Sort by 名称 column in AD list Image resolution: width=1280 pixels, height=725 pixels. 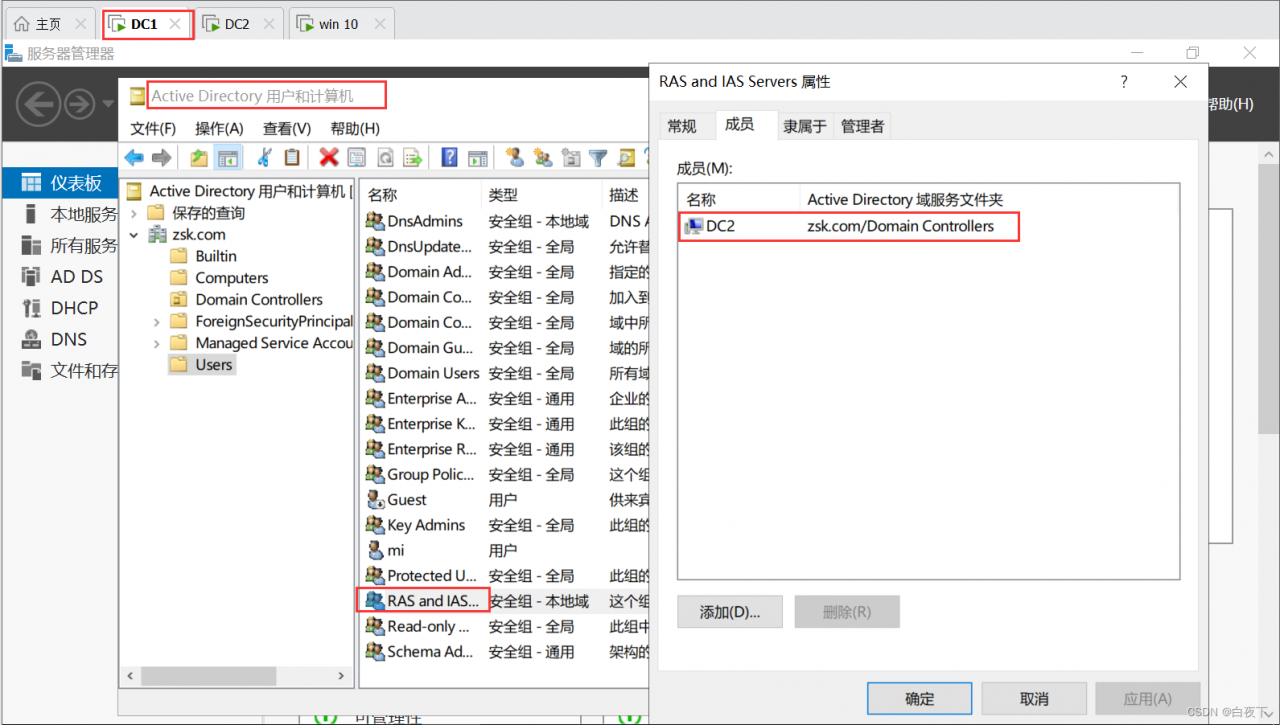pos(420,195)
